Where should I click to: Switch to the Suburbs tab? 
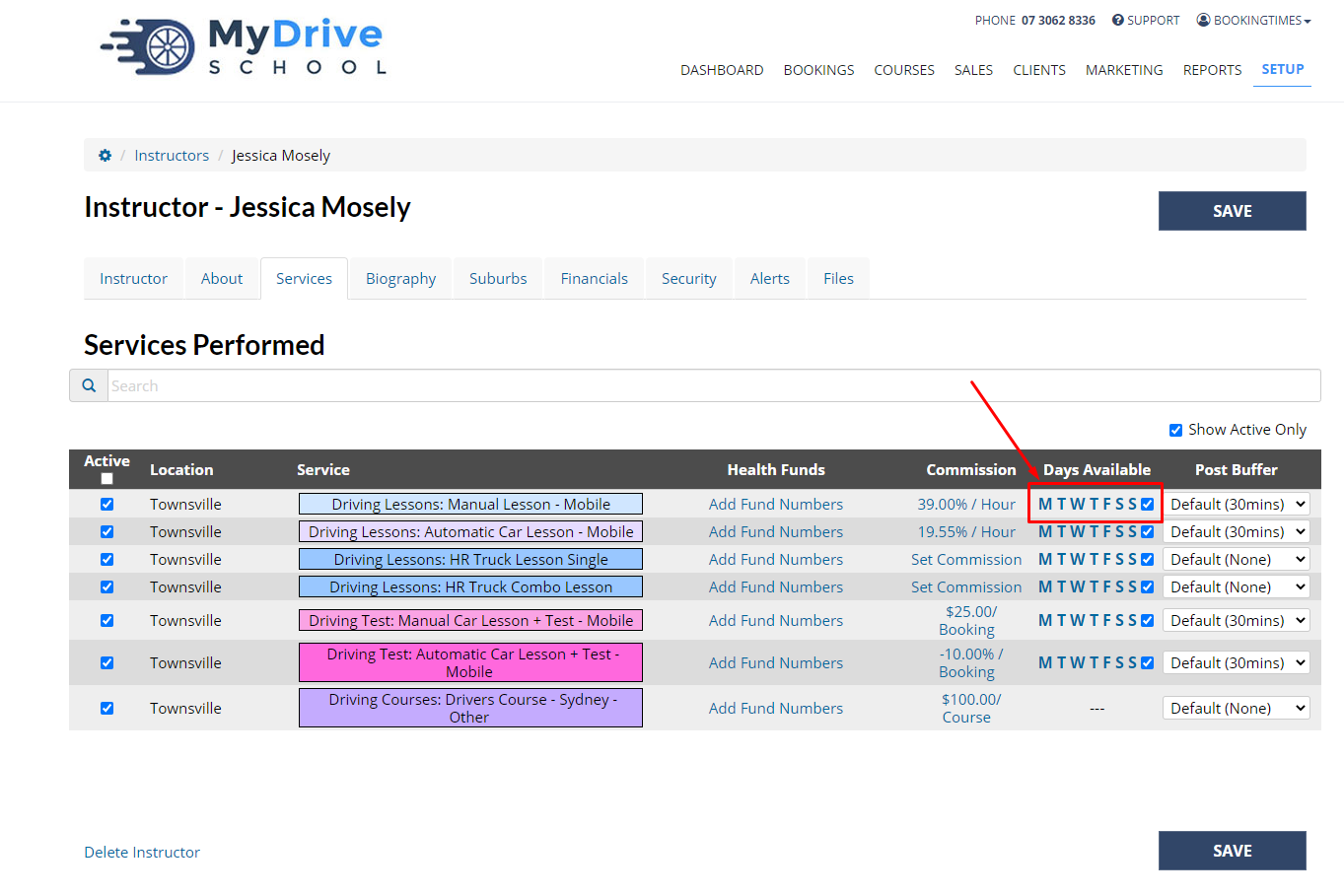498,279
